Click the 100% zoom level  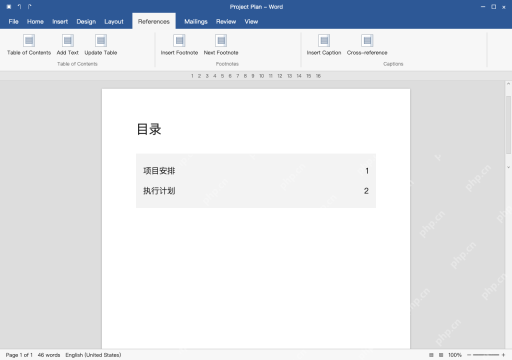point(455,355)
